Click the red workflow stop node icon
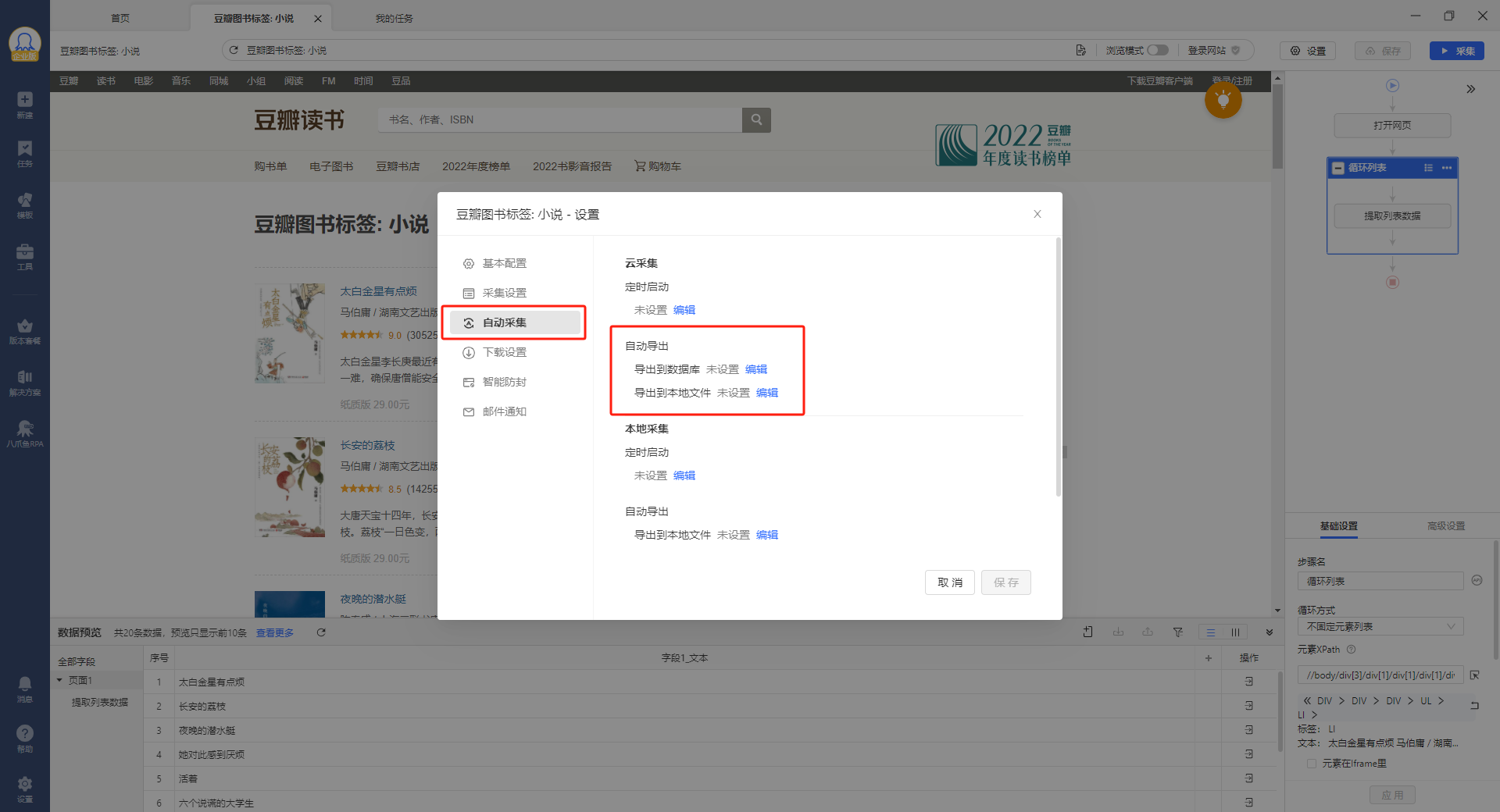The image size is (1500, 812). (x=1392, y=282)
